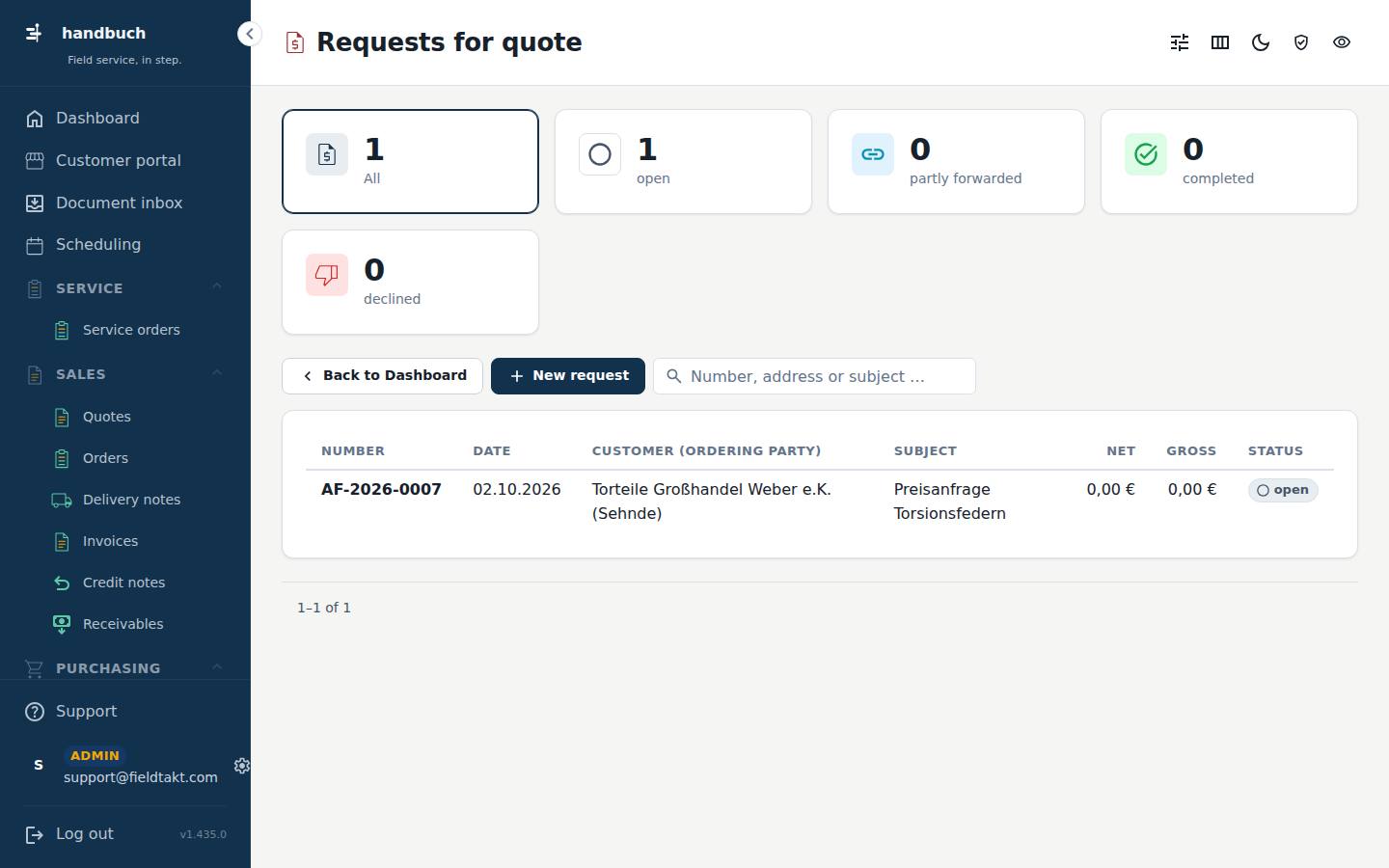Open the column layout icon

(x=1220, y=42)
